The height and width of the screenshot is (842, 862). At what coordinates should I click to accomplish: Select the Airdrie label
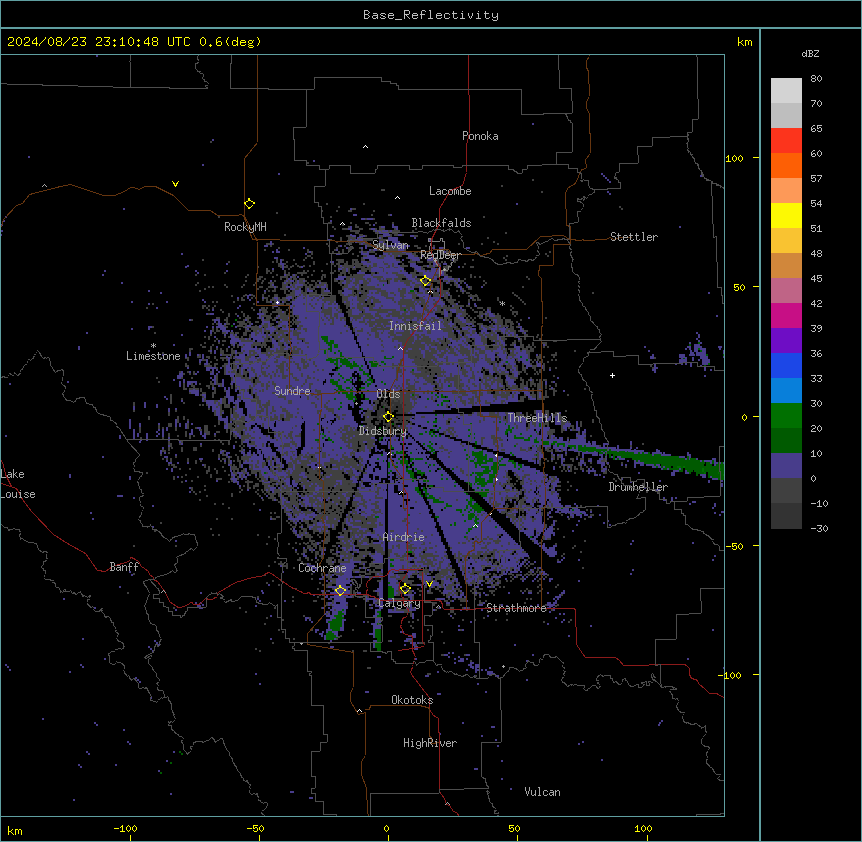pos(404,537)
